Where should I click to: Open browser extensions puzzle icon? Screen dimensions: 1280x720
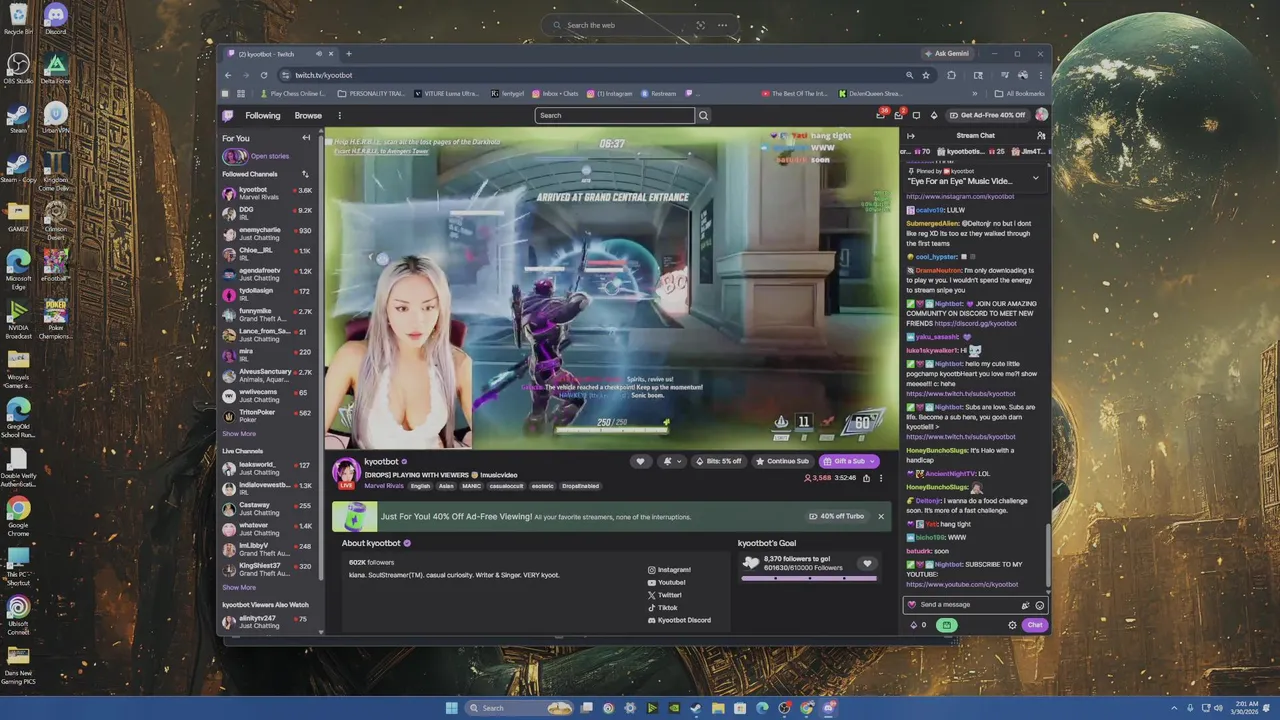(x=951, y=75)
